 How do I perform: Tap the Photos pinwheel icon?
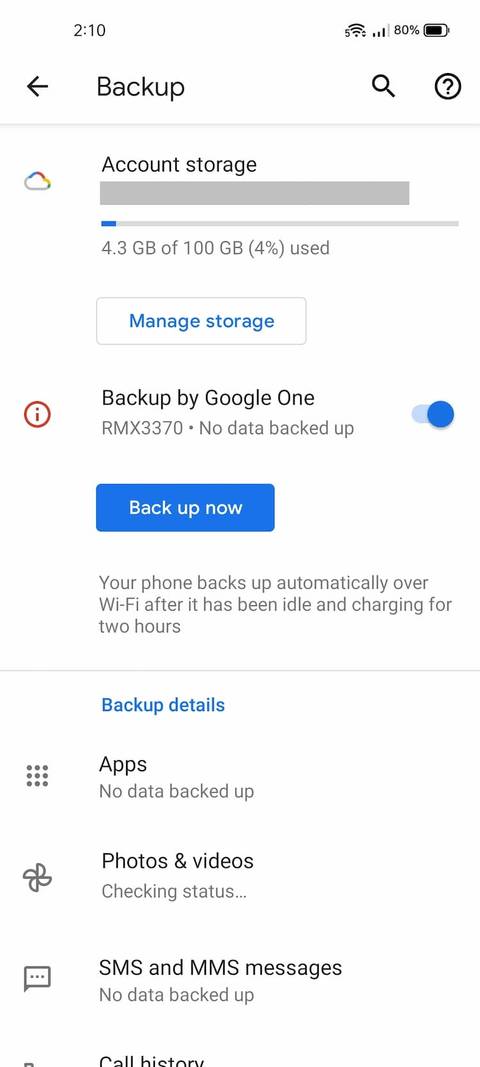[x=37, y=876]
